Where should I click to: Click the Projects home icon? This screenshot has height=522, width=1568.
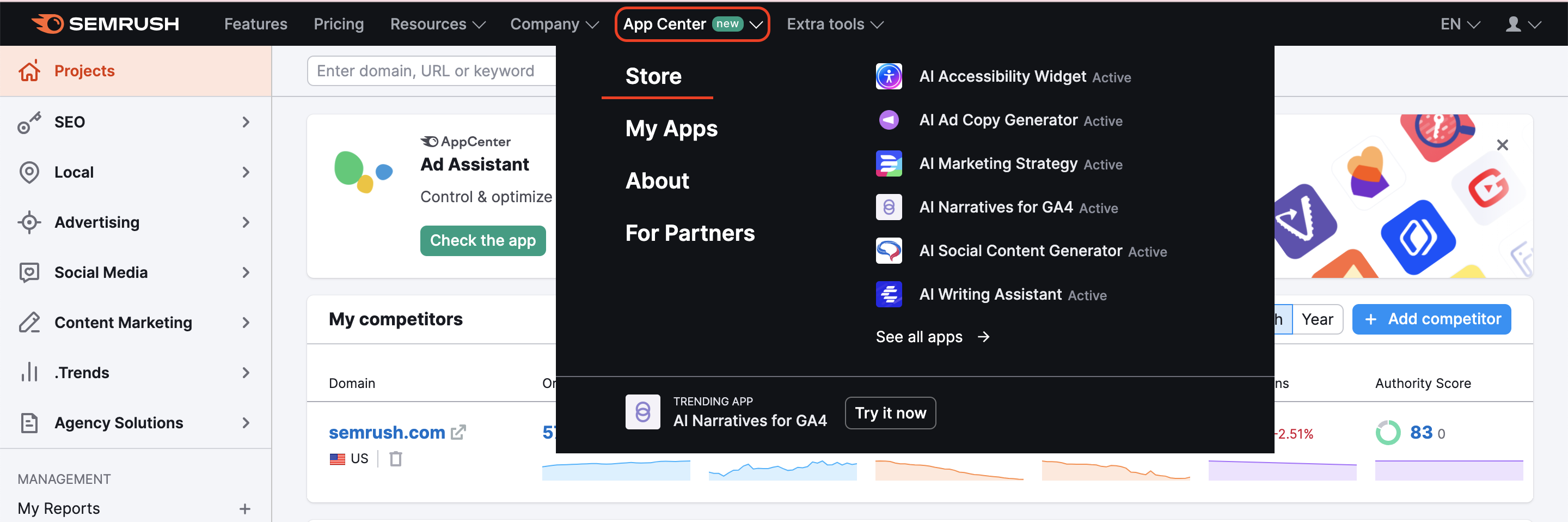coord(29,71)
